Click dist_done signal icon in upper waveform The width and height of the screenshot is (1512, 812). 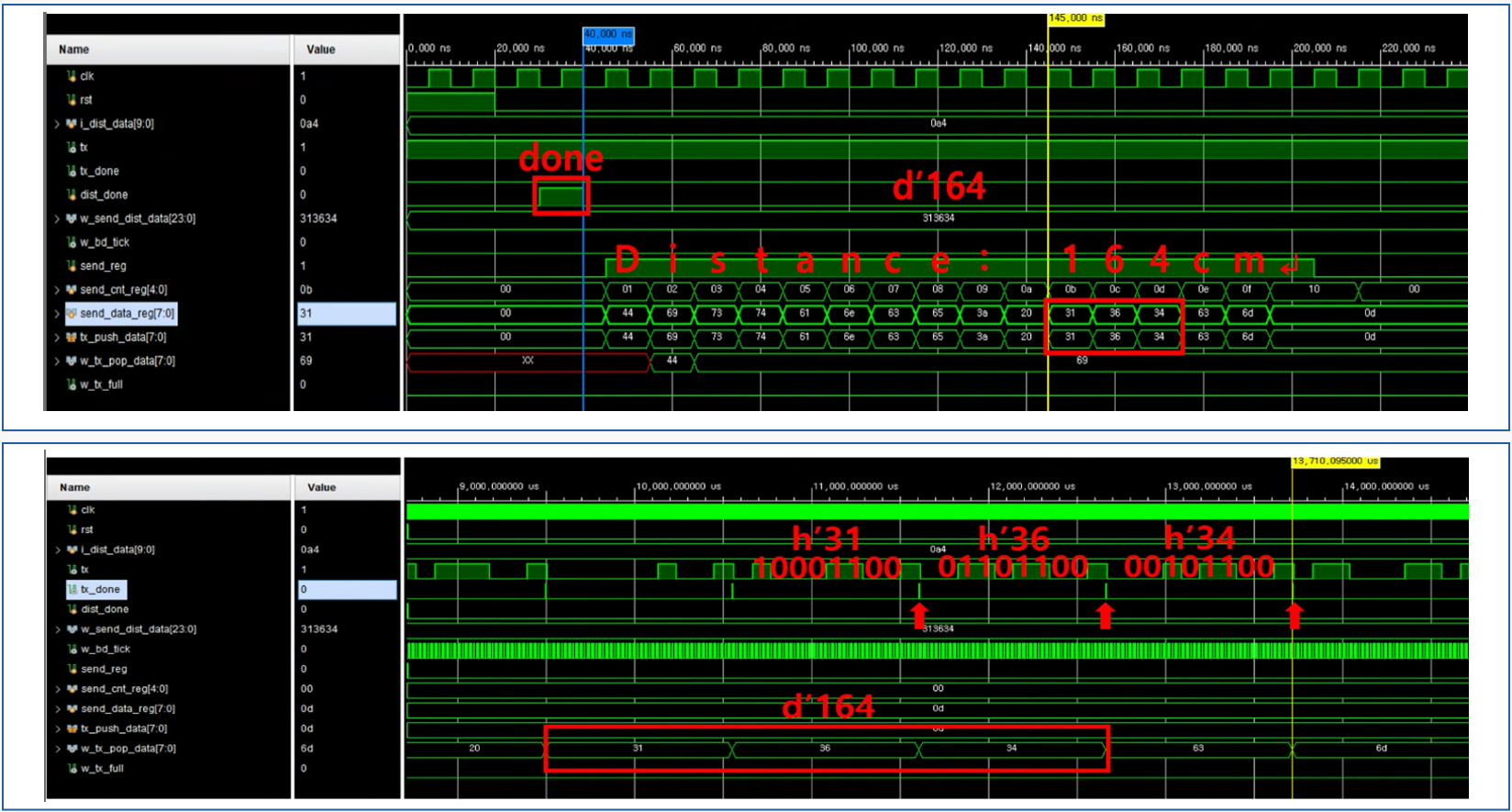[72, 195]
